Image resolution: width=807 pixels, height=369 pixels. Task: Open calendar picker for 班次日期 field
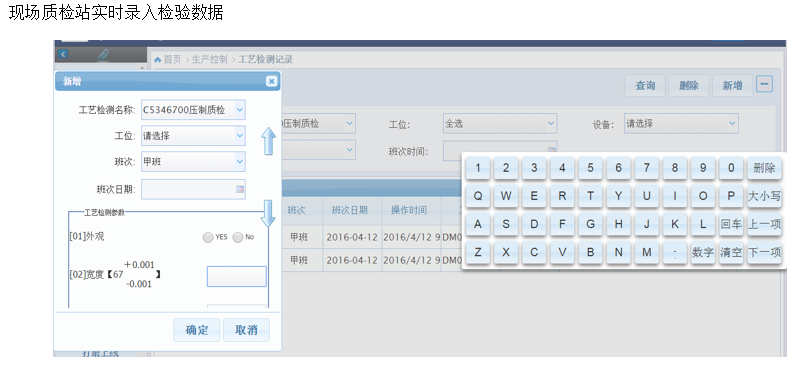click(239, 189)
